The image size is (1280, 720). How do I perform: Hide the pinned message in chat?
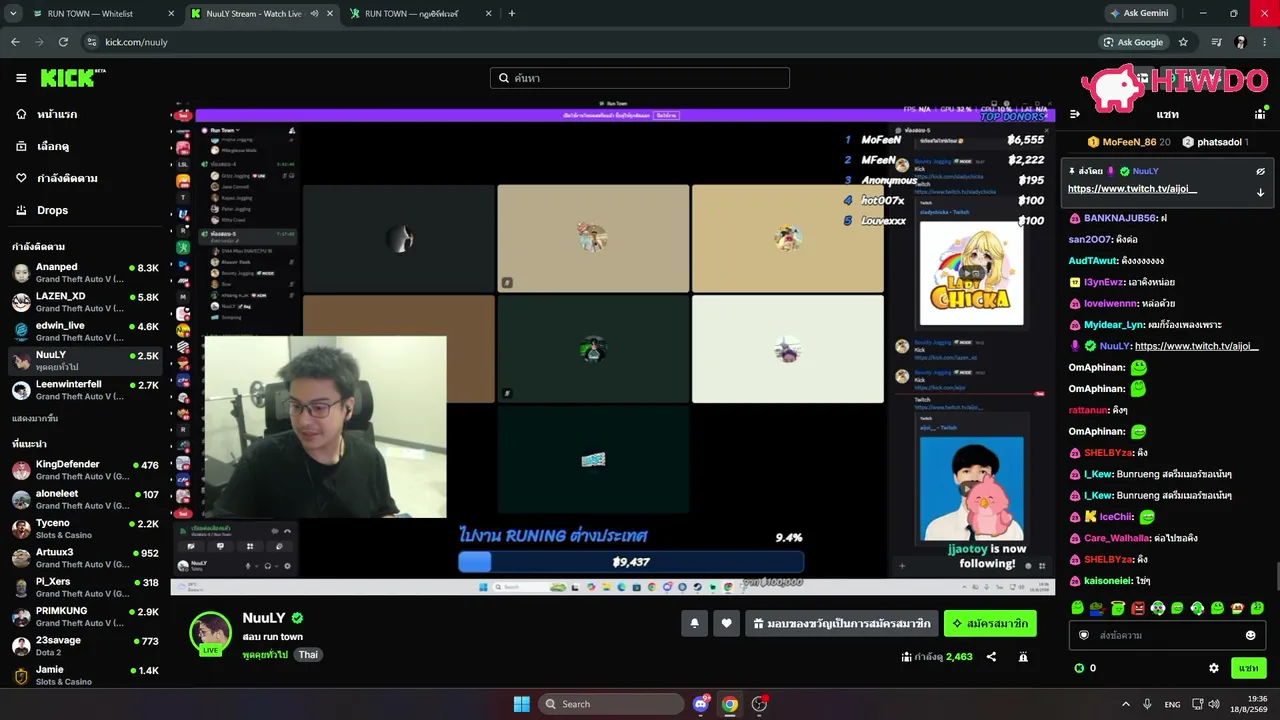[1260, 171]
